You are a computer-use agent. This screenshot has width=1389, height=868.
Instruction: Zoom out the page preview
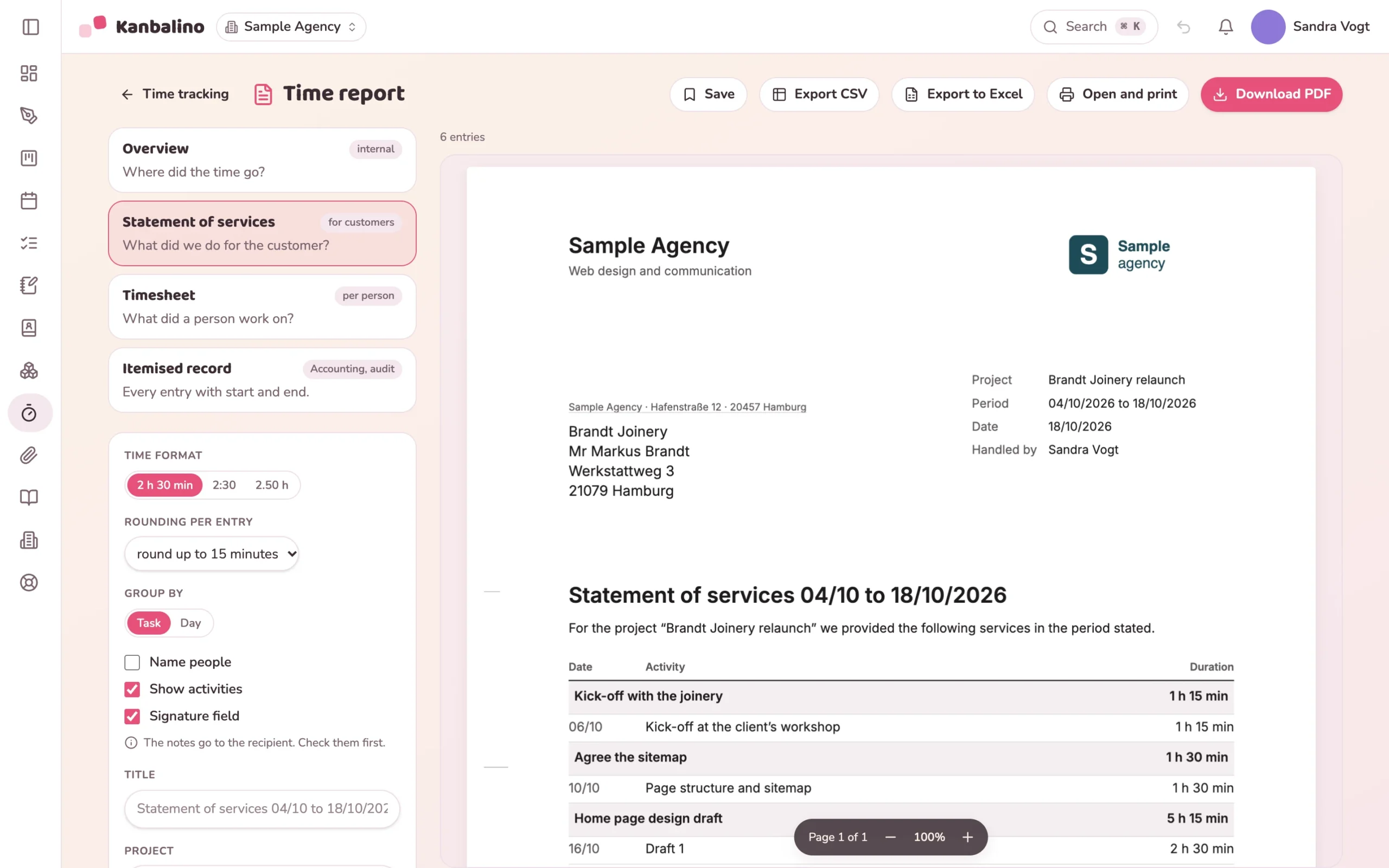coord(890,837)
